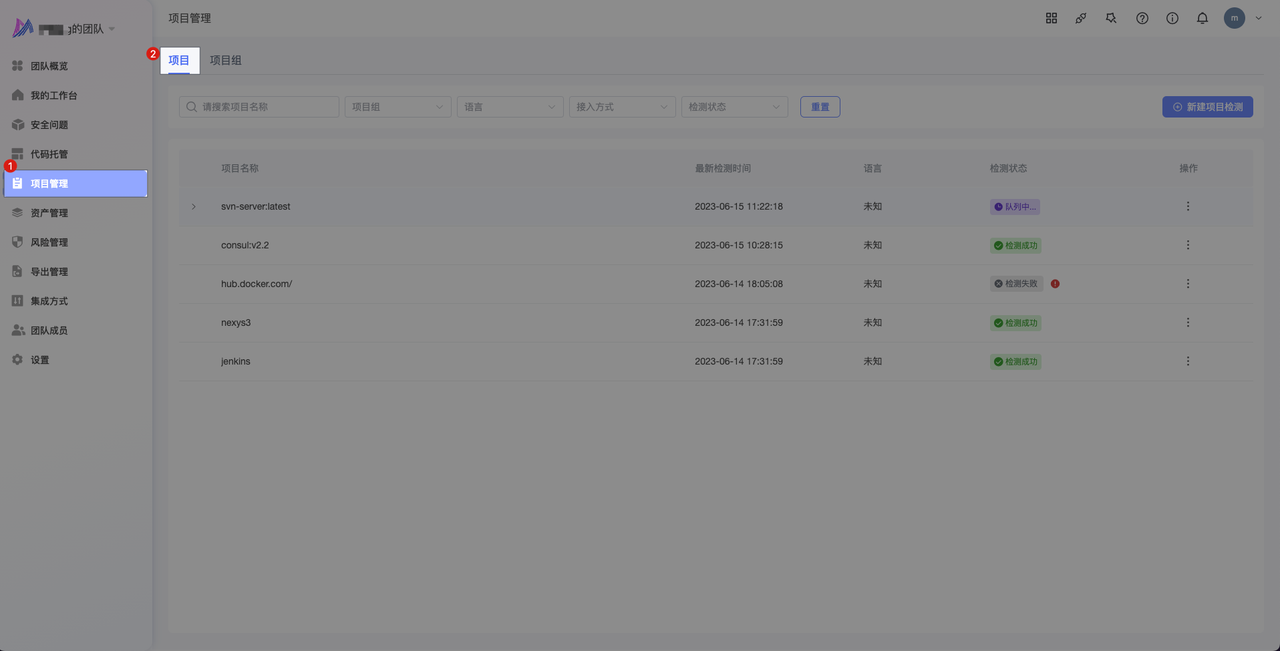Open the notifications bell icon
The width and height of the screenshot is (1280, 651).
(x=1202, y=18)
